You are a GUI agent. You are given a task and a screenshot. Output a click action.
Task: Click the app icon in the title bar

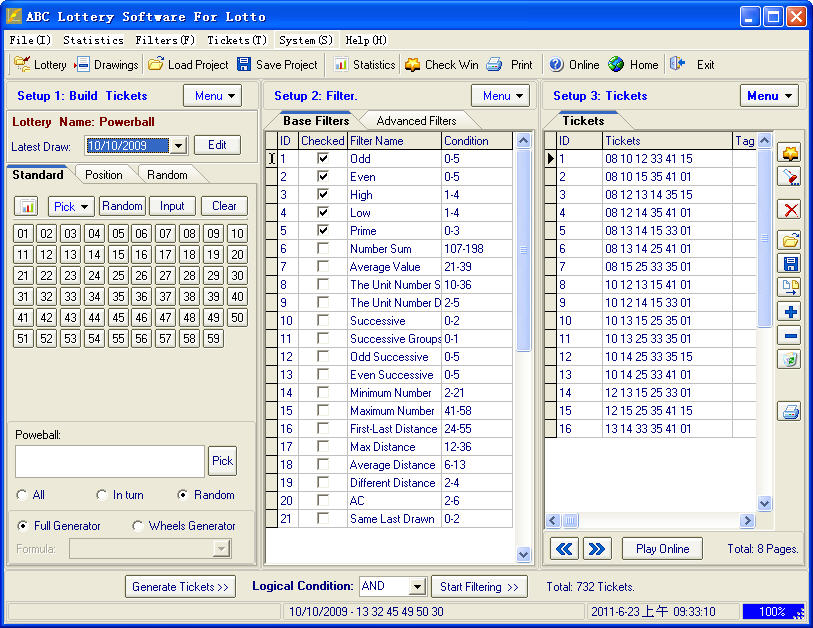(13, 16)
